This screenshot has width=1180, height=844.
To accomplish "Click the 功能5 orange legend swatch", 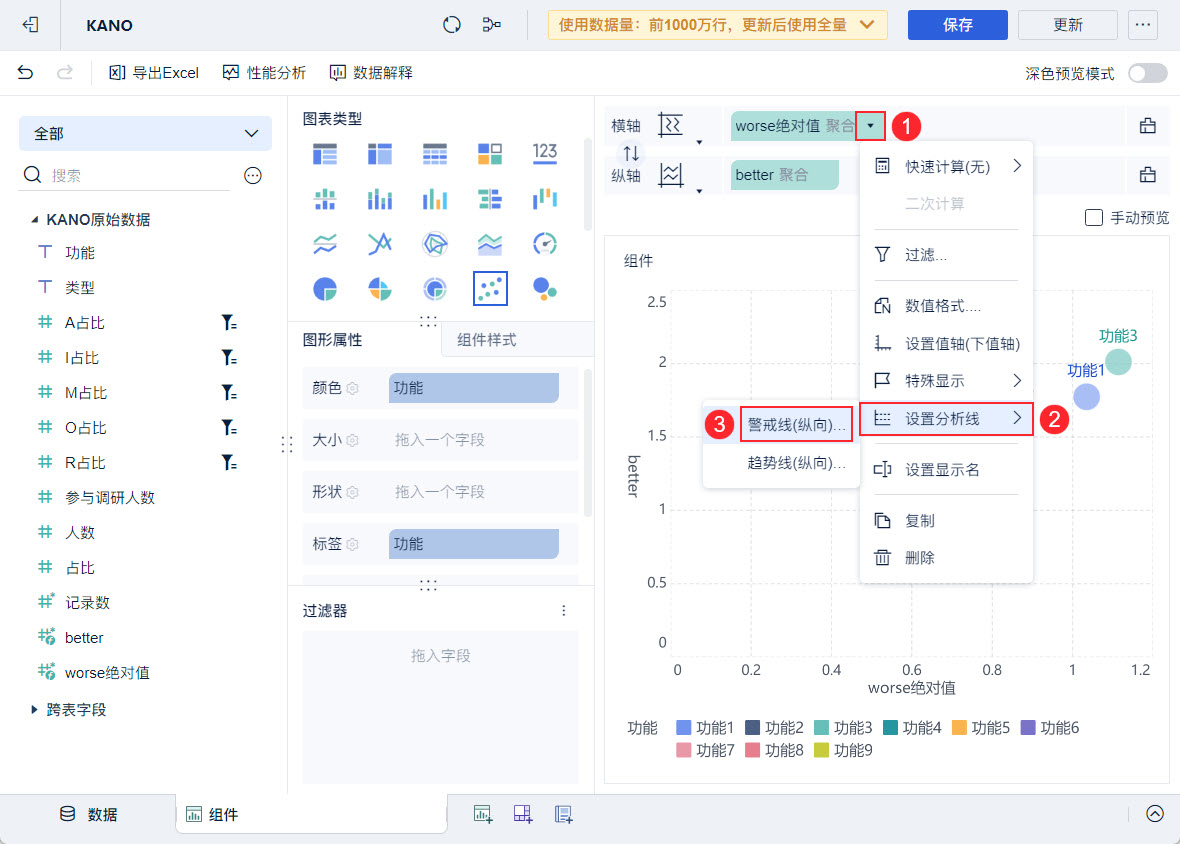I will click(x=959, y=727).
